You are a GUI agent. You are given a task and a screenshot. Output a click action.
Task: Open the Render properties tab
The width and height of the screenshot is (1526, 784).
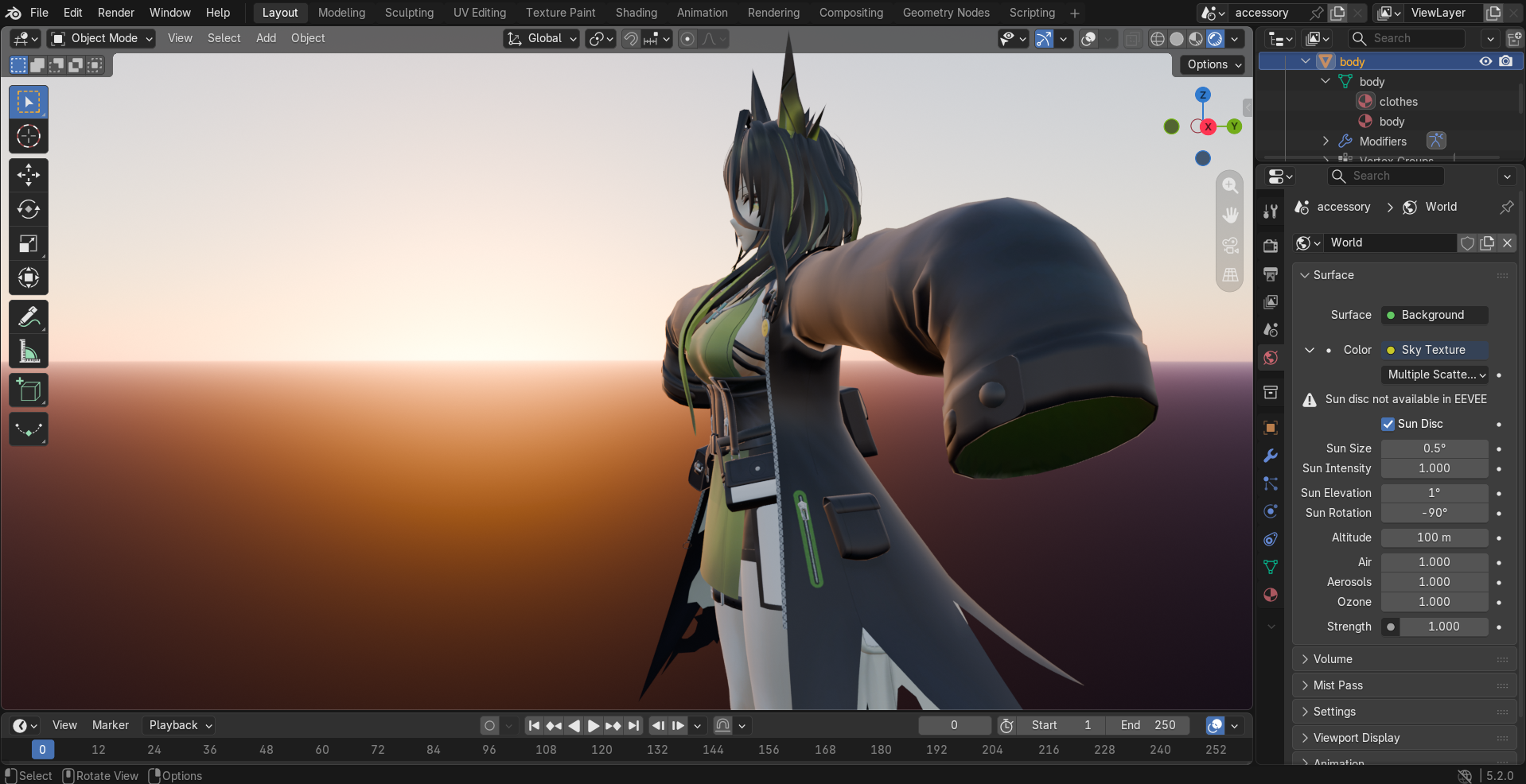[1271, 246]
